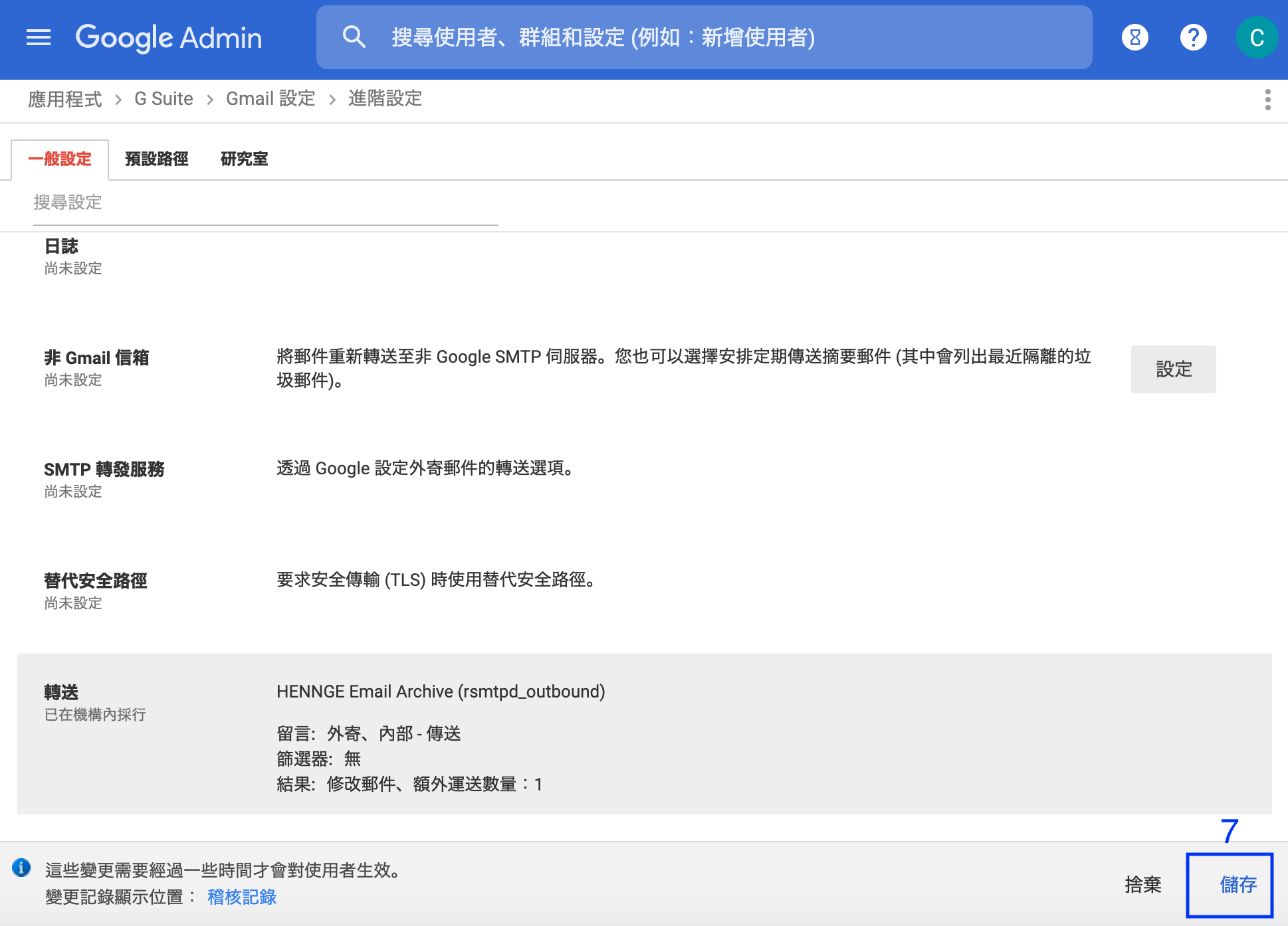
Task: Click the 搜尋設定 input field
Action: (x=266, y=203)
